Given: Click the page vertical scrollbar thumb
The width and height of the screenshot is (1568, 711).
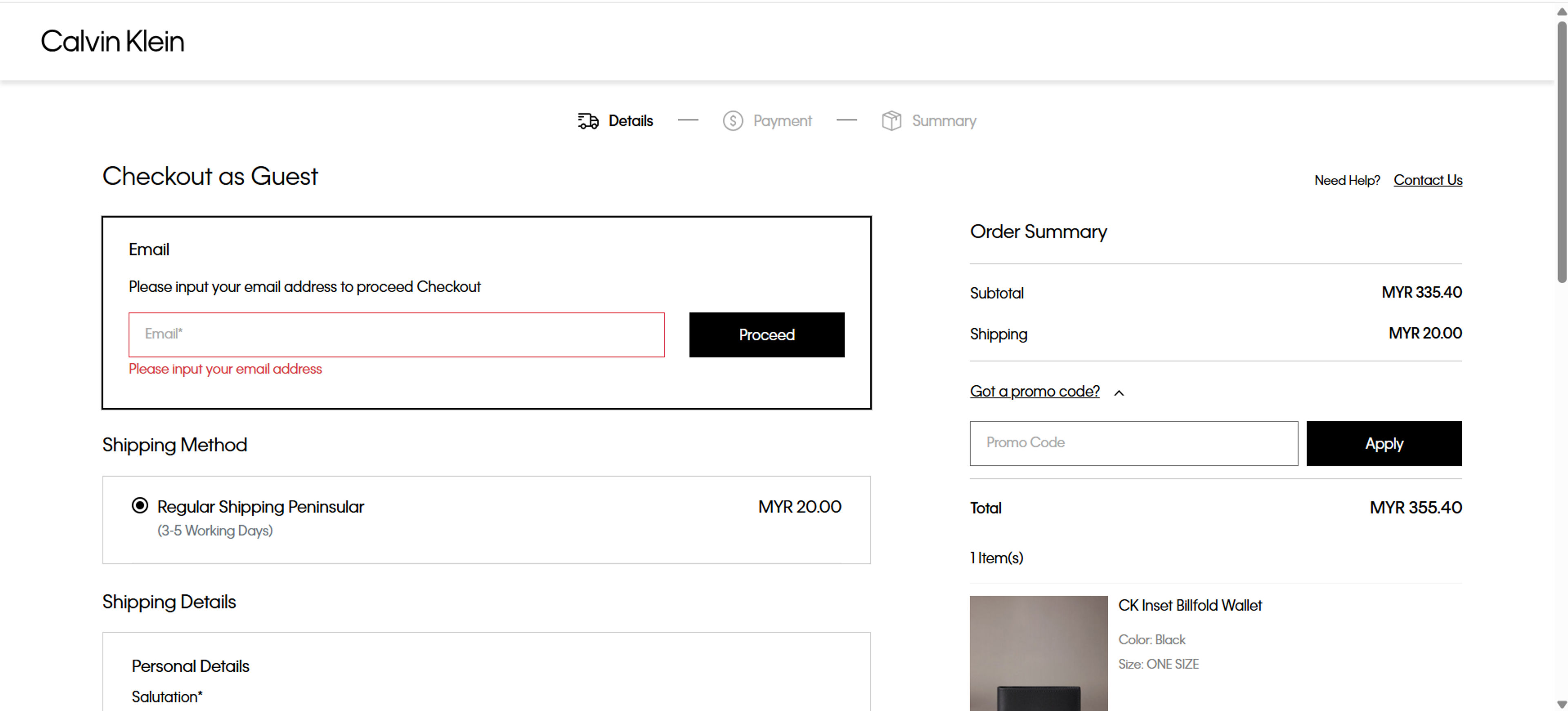Looking at the screenshot, I should tap(1562, 152).
